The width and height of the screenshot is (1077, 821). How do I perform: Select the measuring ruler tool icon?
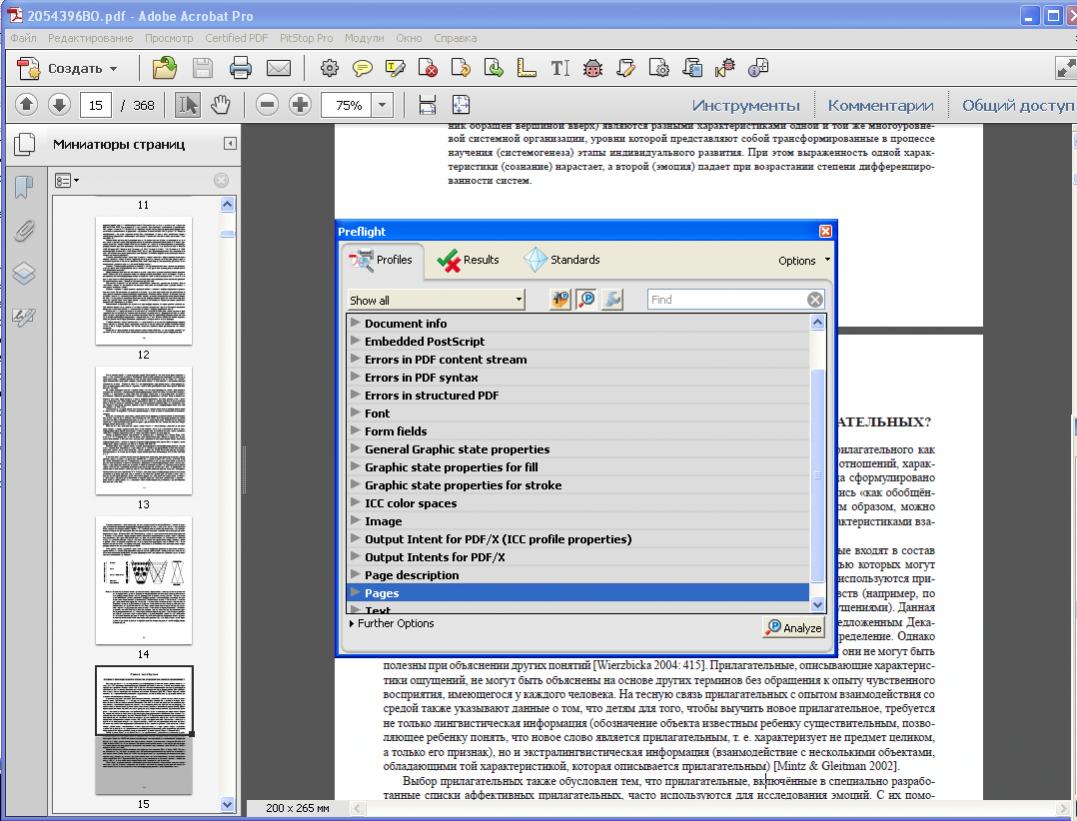pyautogui.click(x=526, y=68)
